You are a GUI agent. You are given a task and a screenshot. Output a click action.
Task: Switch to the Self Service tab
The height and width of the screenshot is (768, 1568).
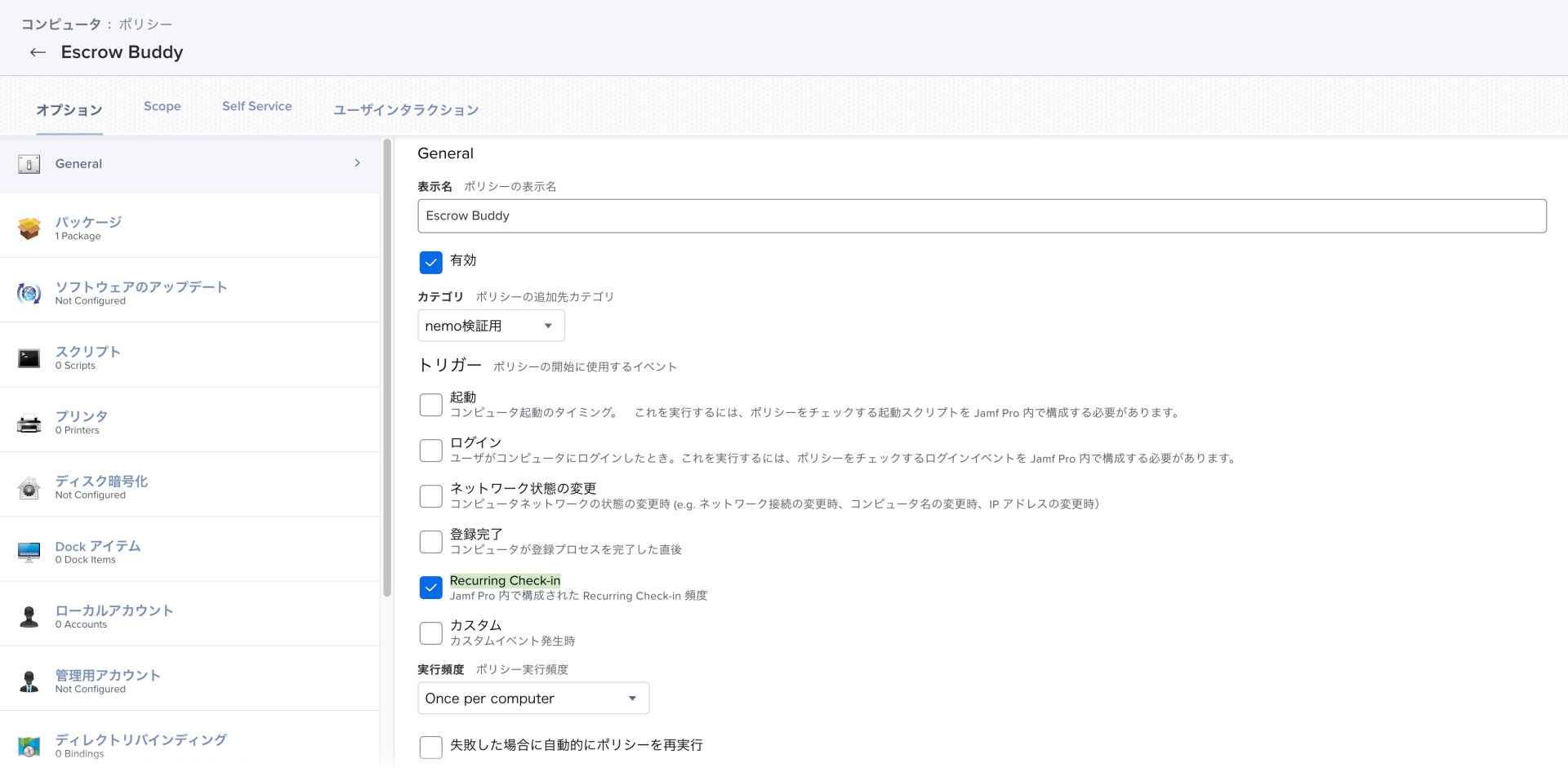(x=256, y=106)
